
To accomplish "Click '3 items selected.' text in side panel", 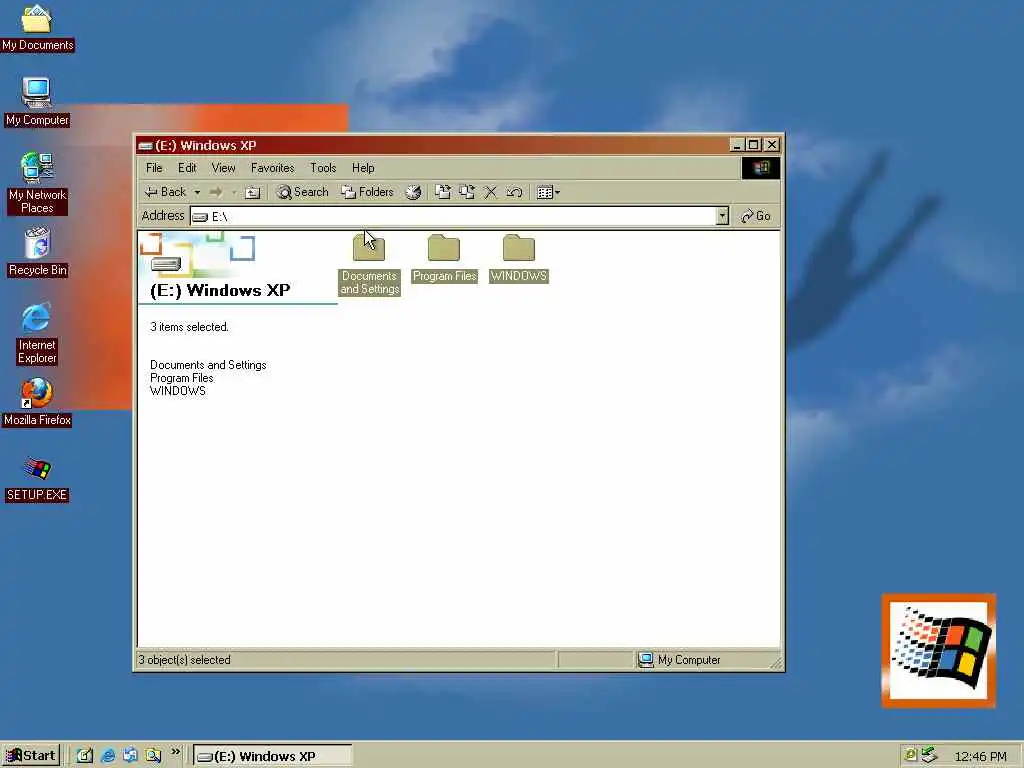I will point(189,327).
